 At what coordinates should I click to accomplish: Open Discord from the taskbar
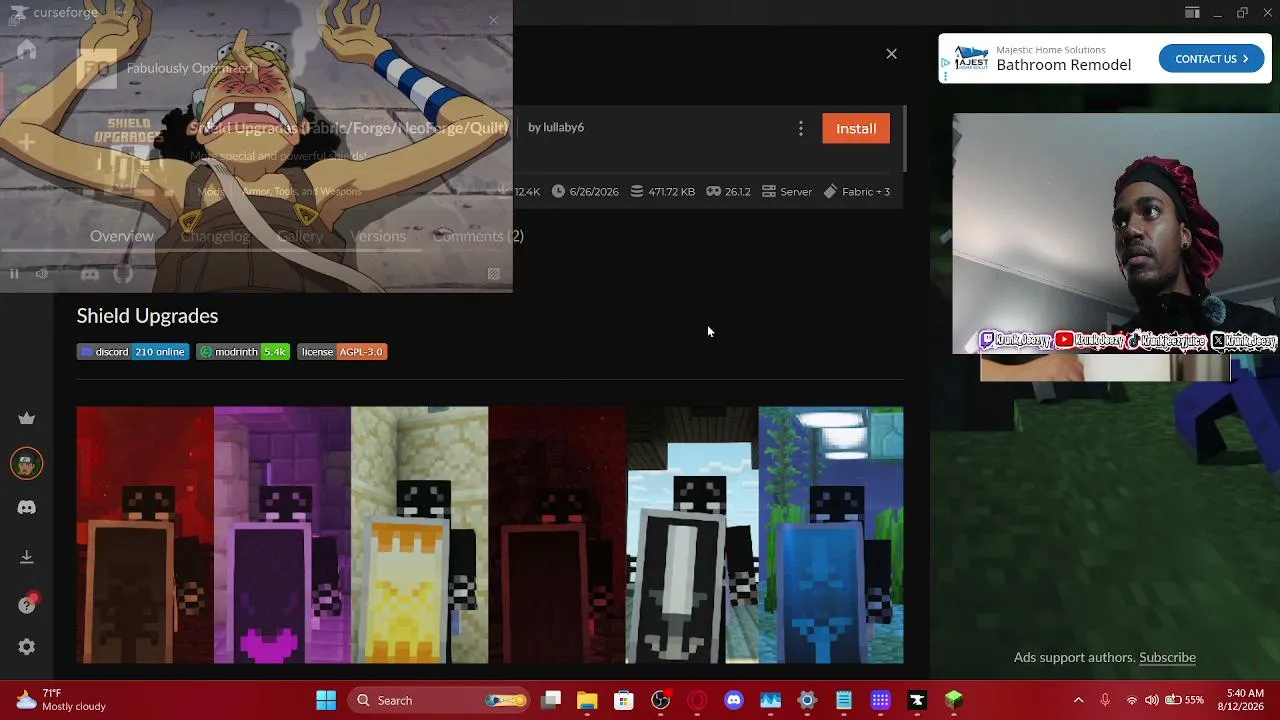(x=734, y=700)
